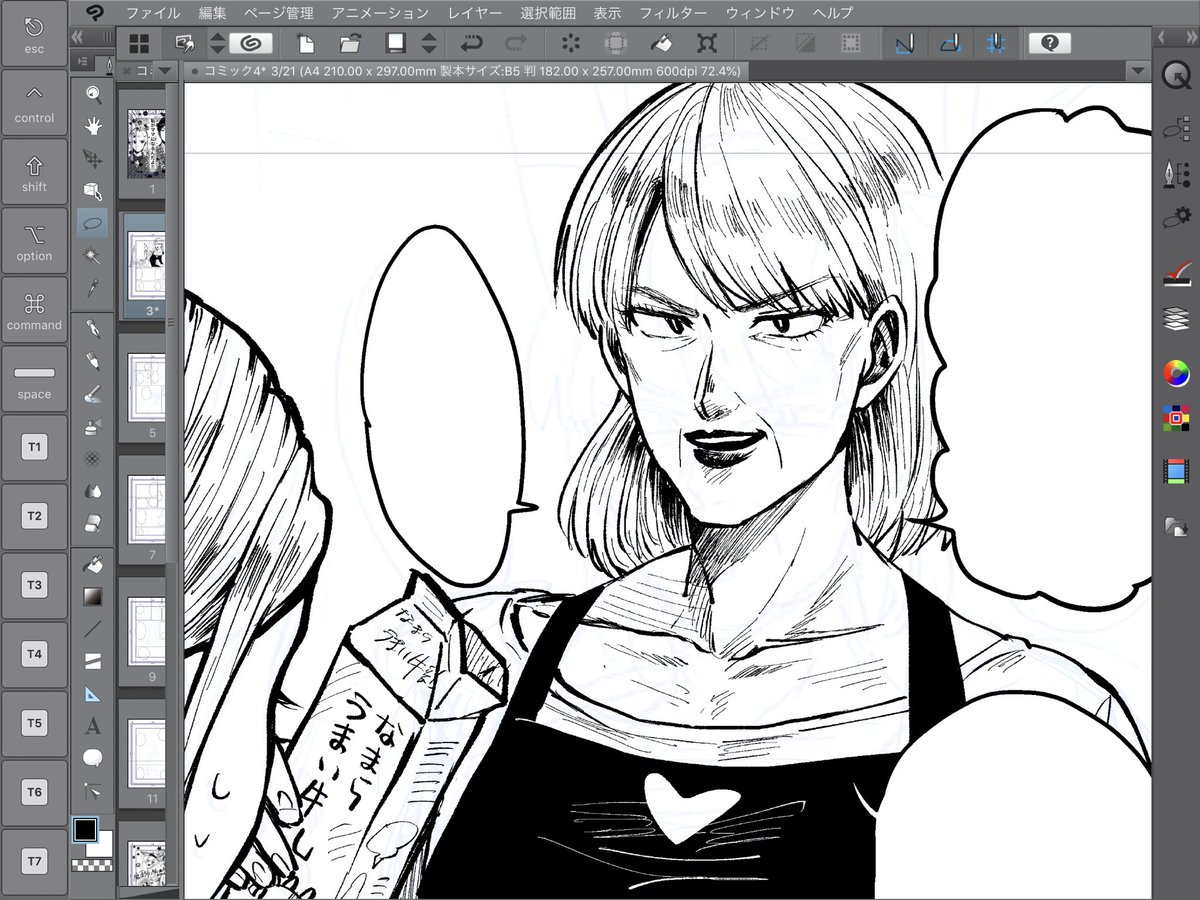Image resolution: width=1200 pixels, height=900 pixels.
Task: Select the Brush tool
Action: pyautogui.click(x=93, y=393)
